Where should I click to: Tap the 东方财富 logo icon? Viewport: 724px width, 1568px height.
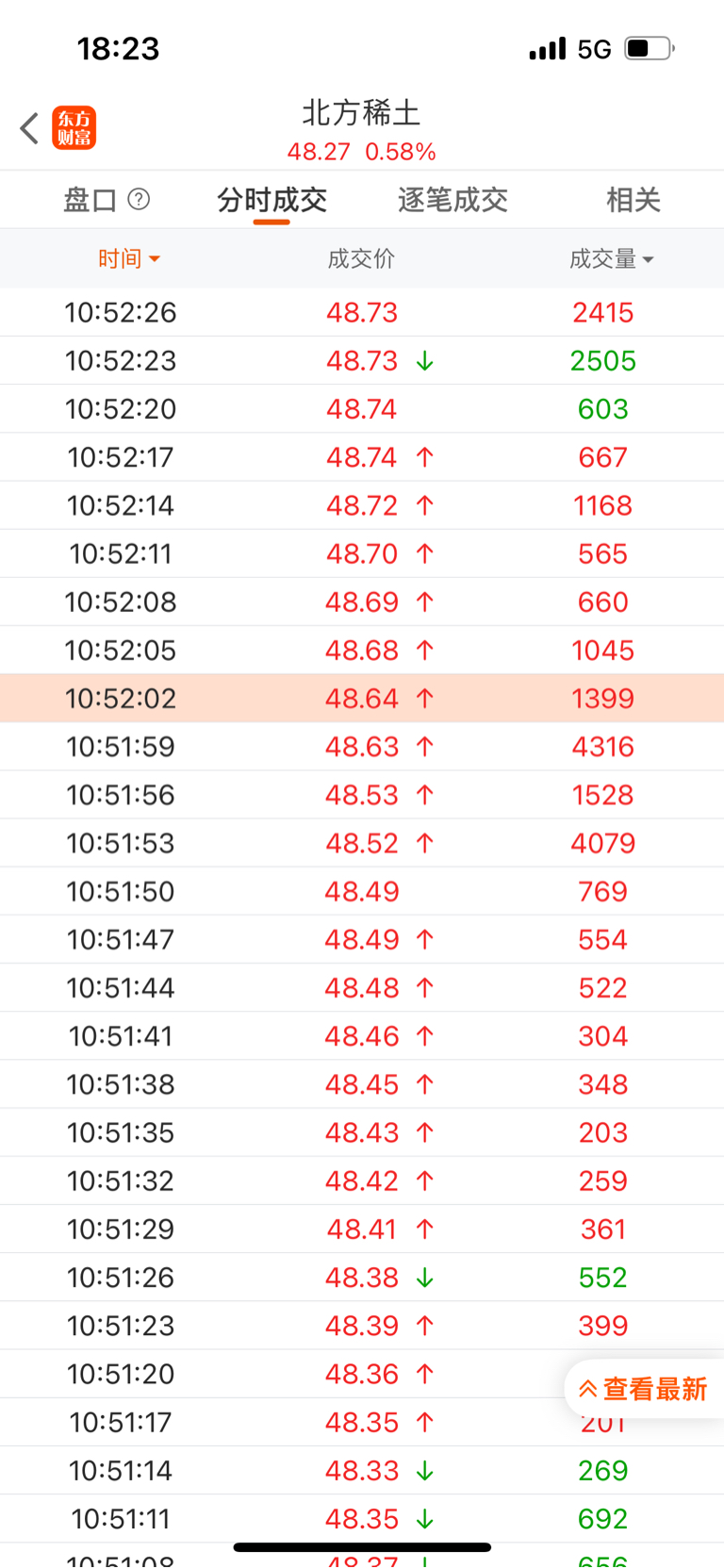(74, 128)
